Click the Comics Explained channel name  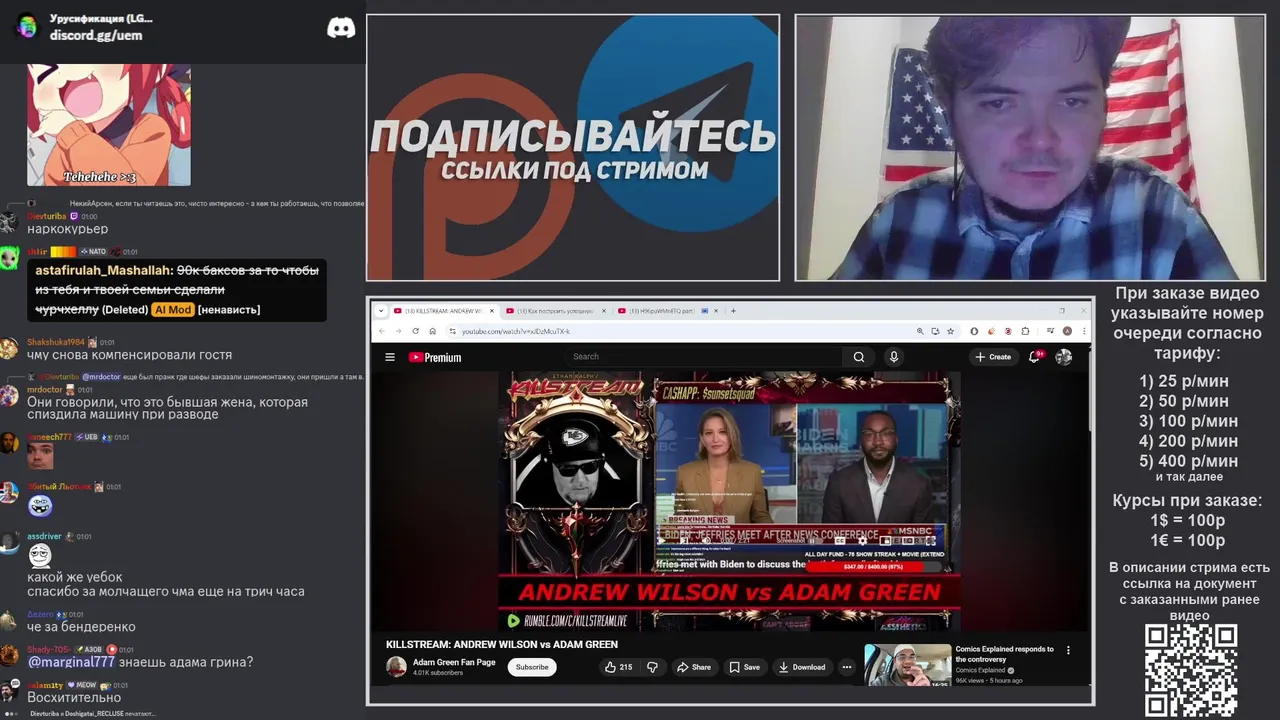click(x=980, y=670)
